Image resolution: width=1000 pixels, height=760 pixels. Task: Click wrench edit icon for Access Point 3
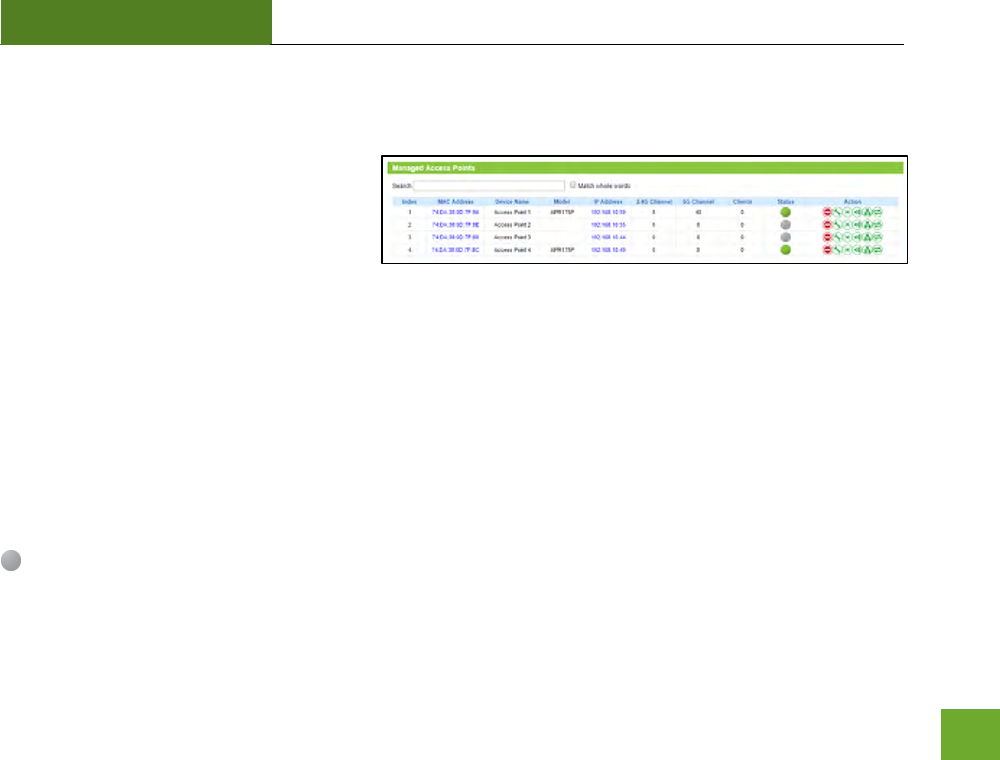click(x=837, y=237)
